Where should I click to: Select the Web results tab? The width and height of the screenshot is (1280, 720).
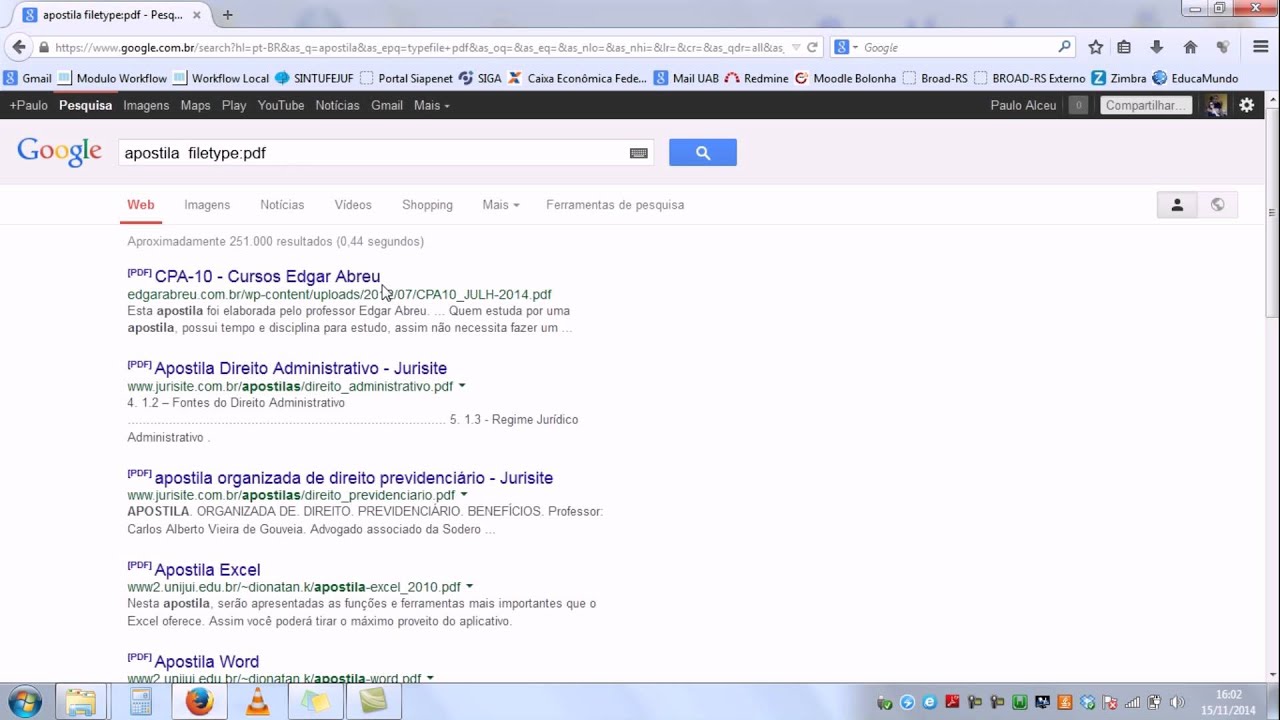140,205
